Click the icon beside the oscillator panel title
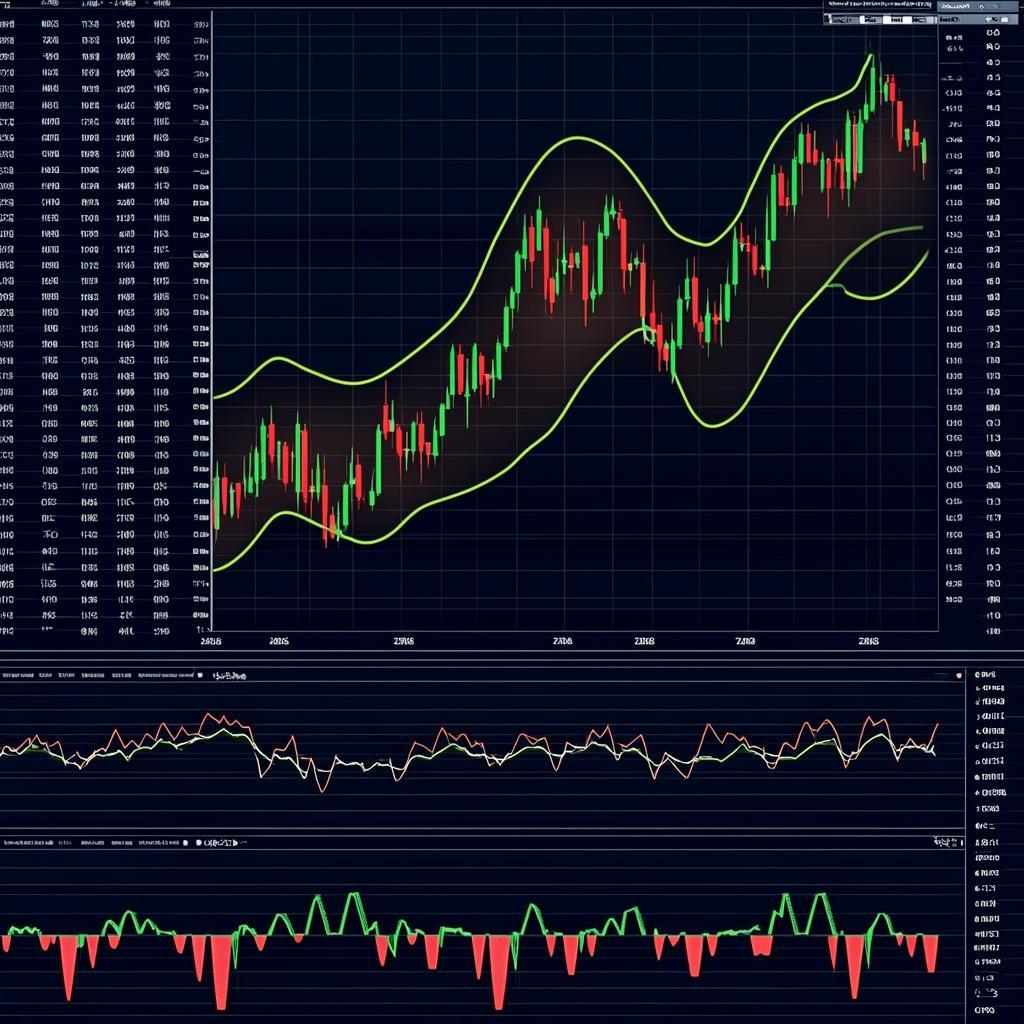1024x1024 pixels. tap(199, 676)
